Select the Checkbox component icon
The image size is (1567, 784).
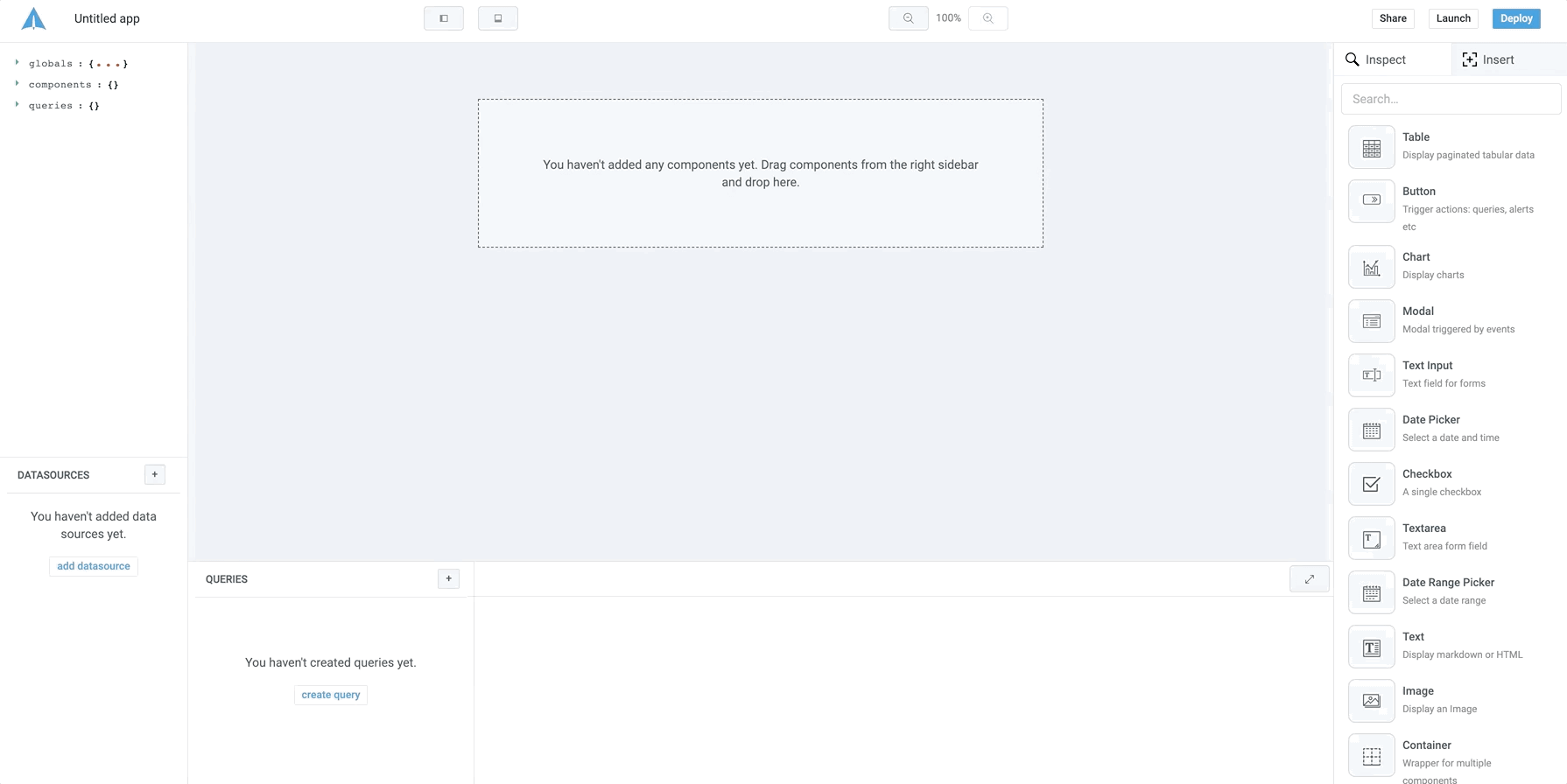tap(1371, 484)
